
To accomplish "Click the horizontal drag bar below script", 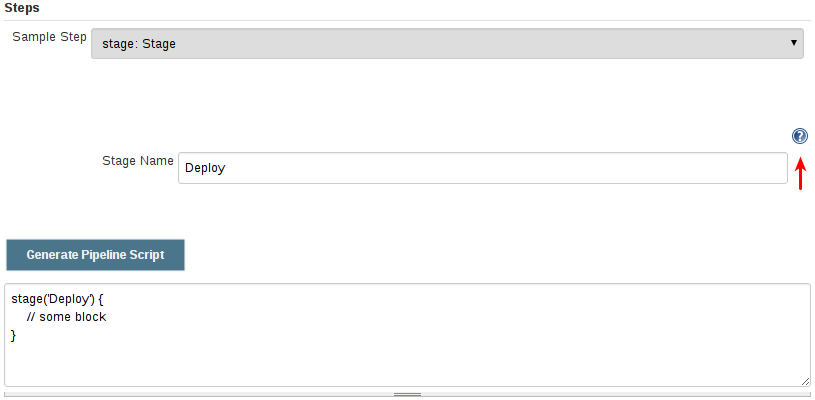I will click(407, 395).
